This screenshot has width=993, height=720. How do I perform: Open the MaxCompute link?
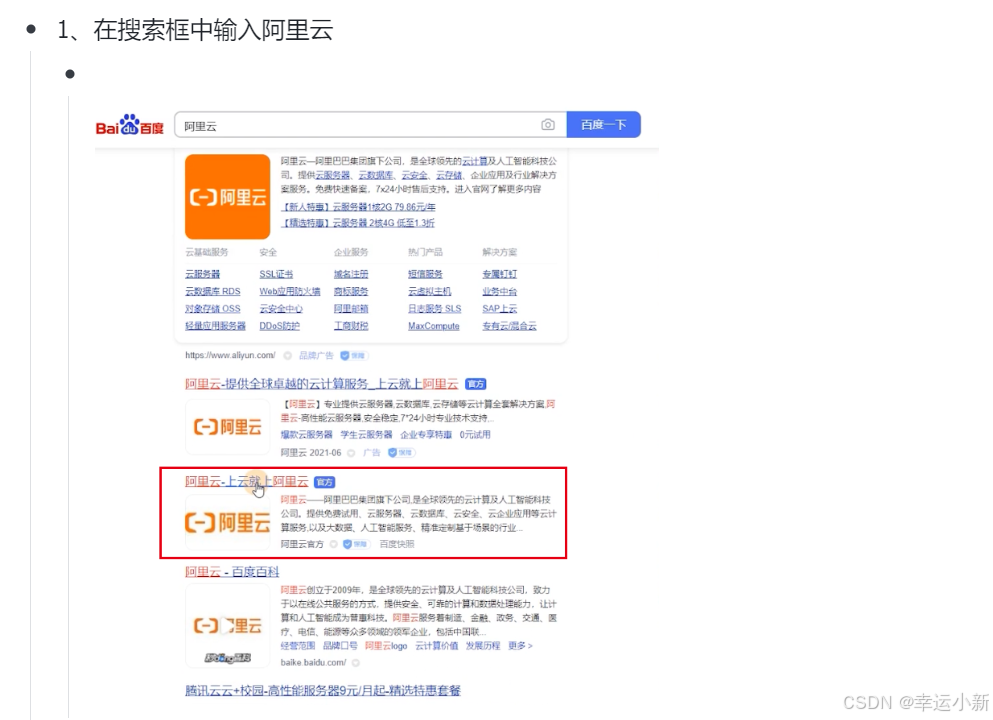(434, 325)
